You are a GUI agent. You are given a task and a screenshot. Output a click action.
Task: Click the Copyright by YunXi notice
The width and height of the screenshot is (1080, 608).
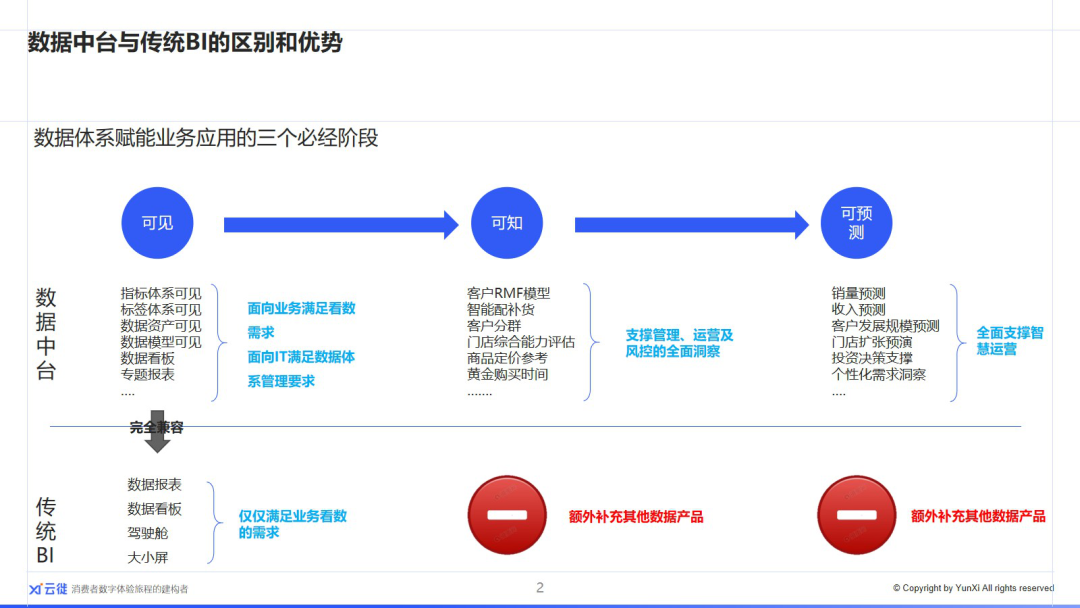pyautogui.click(x=973, y=588)
